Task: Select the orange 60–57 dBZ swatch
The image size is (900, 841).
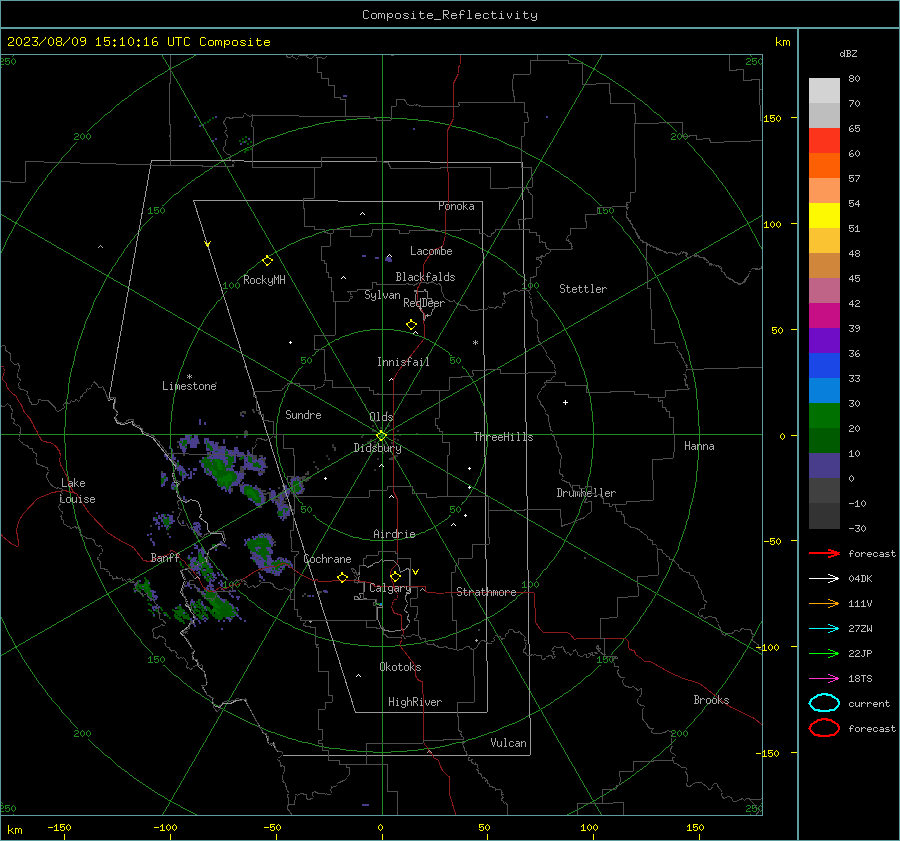Action: coord(824,165)
